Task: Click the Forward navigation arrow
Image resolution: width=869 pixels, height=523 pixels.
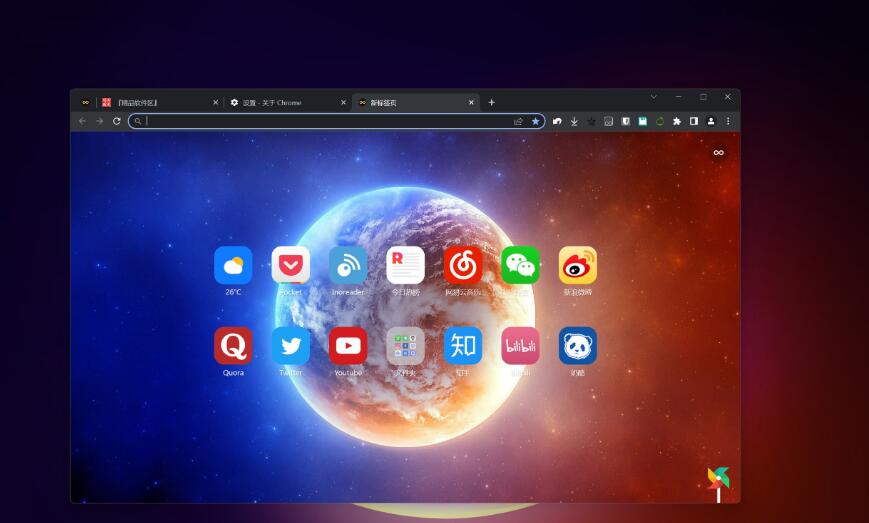Action: [100, 121]
